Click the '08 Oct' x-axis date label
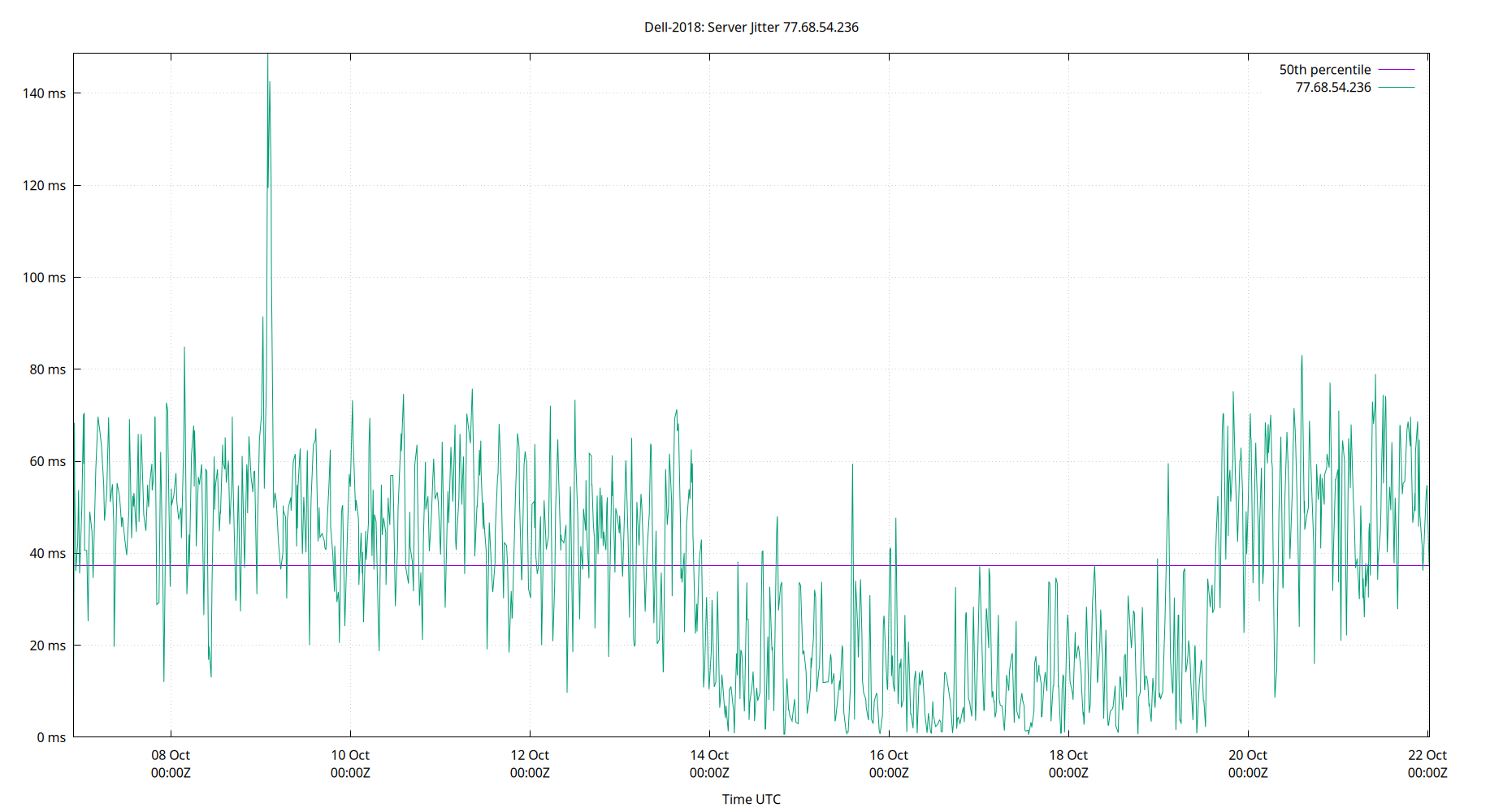The height and width of the screenshot is (812, 1503). [x=171, y=755]
